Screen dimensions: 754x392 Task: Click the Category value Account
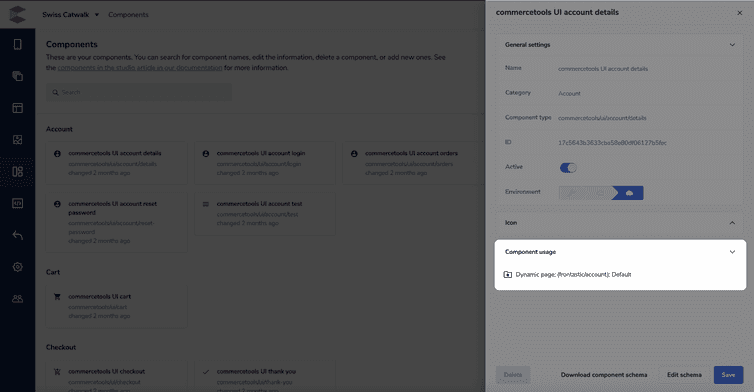pos(569,94)
